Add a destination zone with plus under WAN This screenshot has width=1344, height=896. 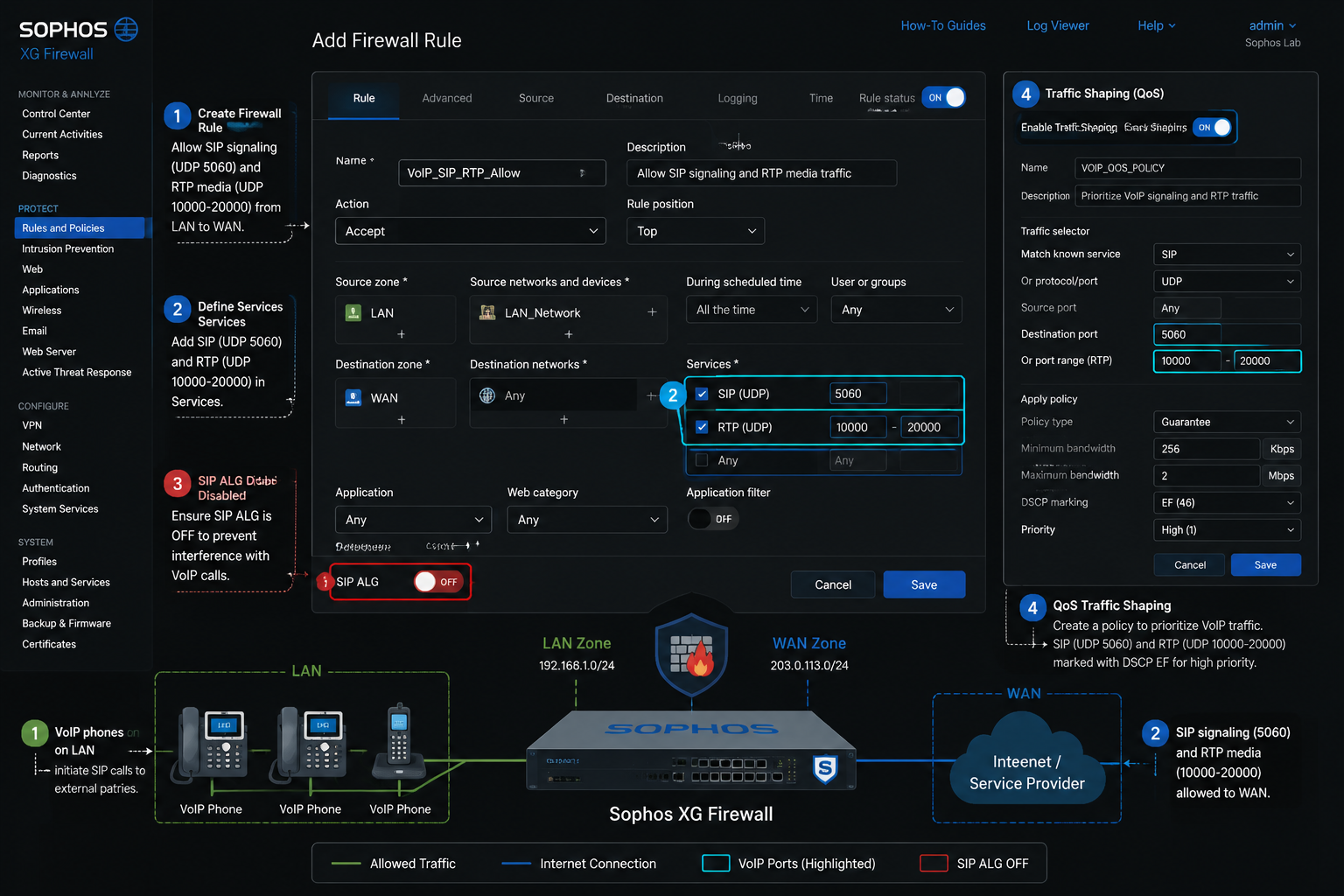pos(401,420)
